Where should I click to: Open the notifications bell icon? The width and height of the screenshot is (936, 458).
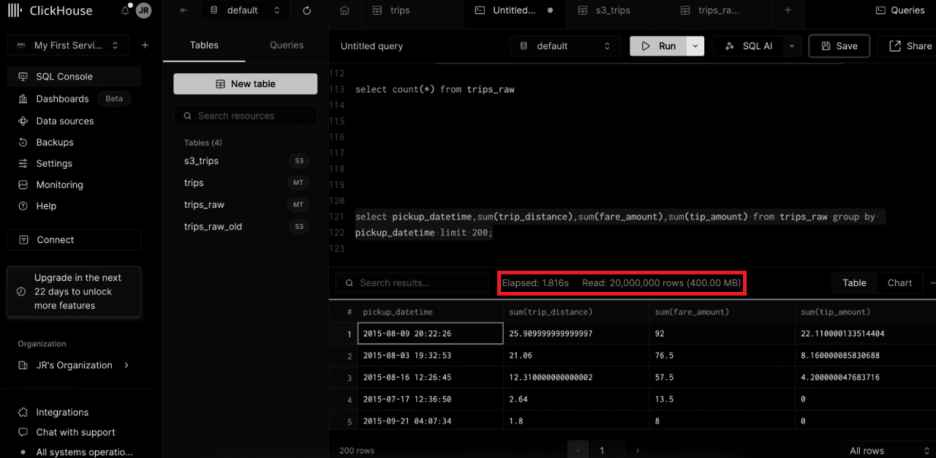pos(125,10)
